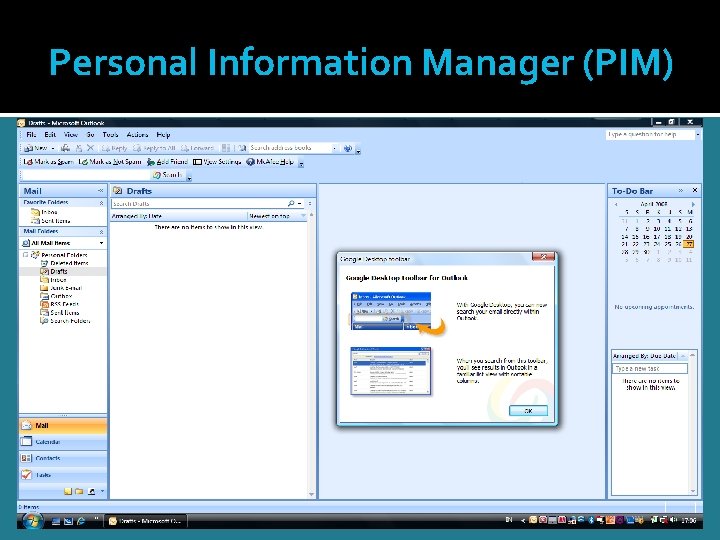The image size is (720, 540).
Task: Click the Notes icon in navigation pane
Action: coord(68,491)
